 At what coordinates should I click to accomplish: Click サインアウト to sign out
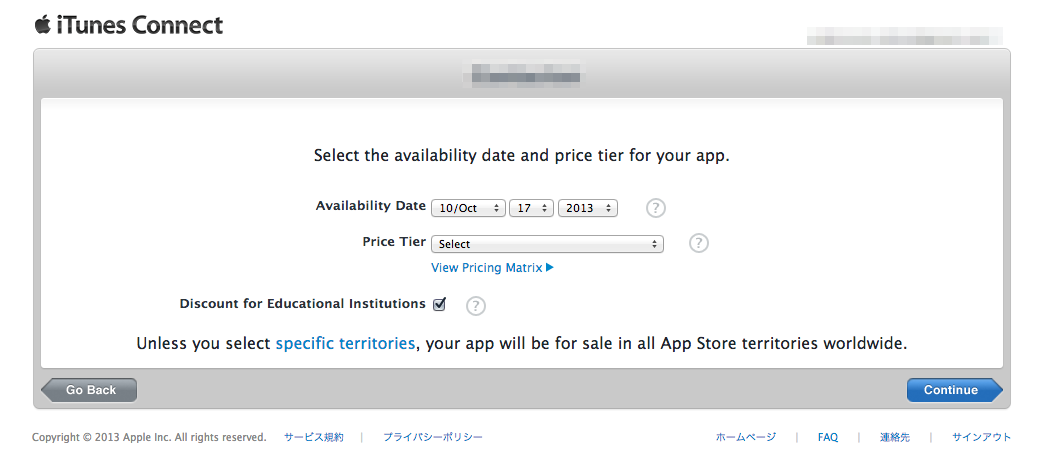tap(981, 437)
